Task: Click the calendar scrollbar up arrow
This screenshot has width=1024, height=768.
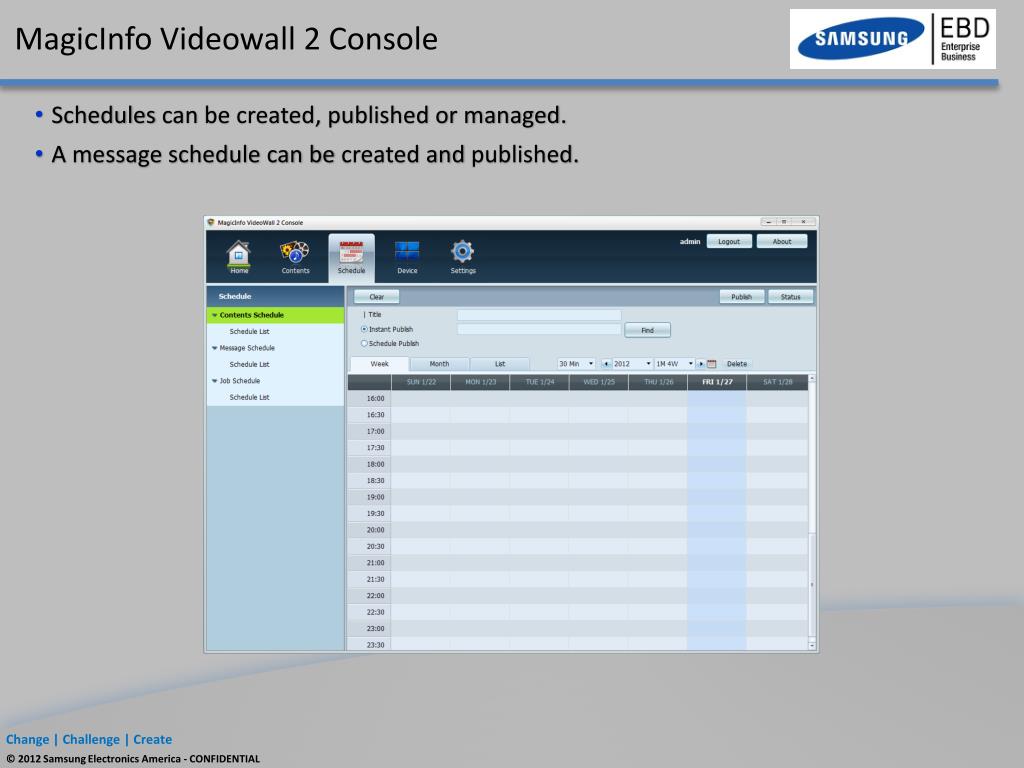Action: tap(812, 378)
